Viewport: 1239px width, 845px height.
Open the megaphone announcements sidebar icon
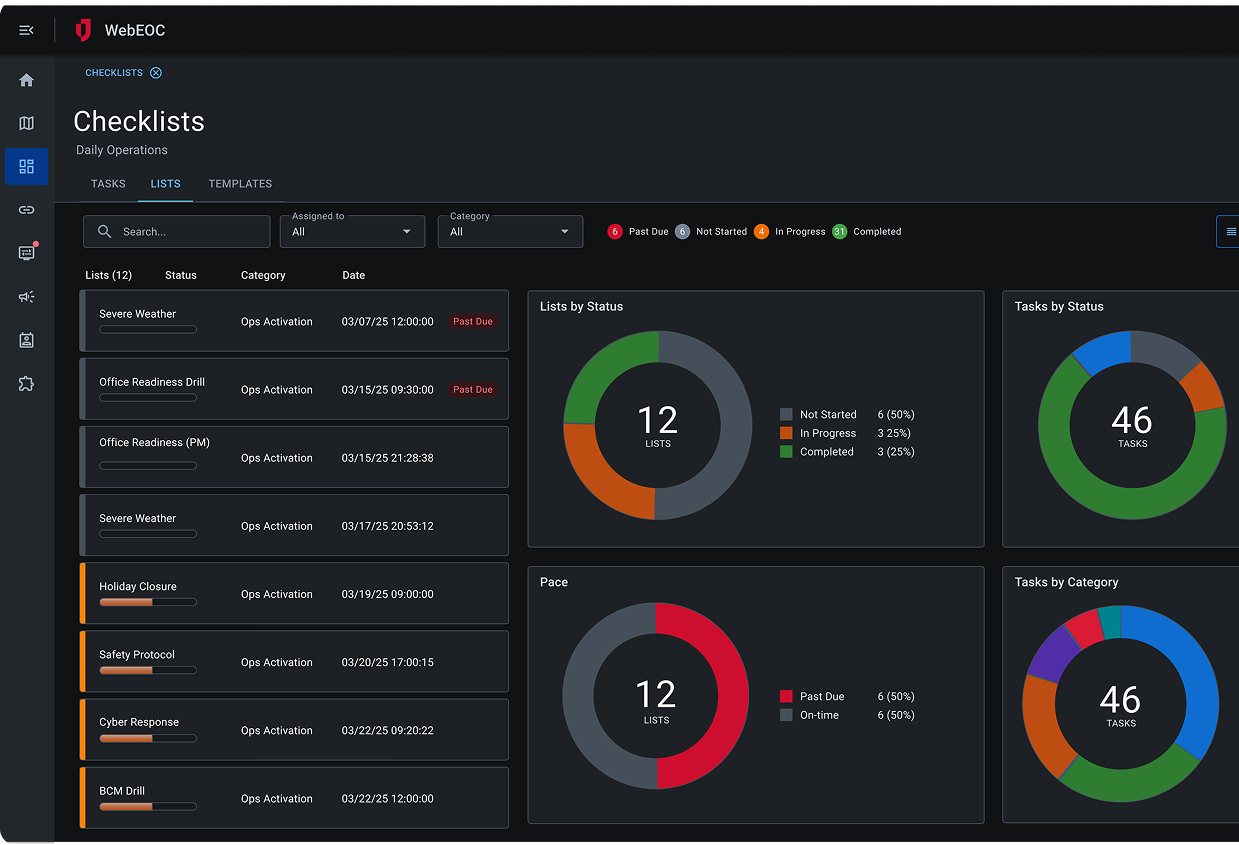(x=26, y=297)
